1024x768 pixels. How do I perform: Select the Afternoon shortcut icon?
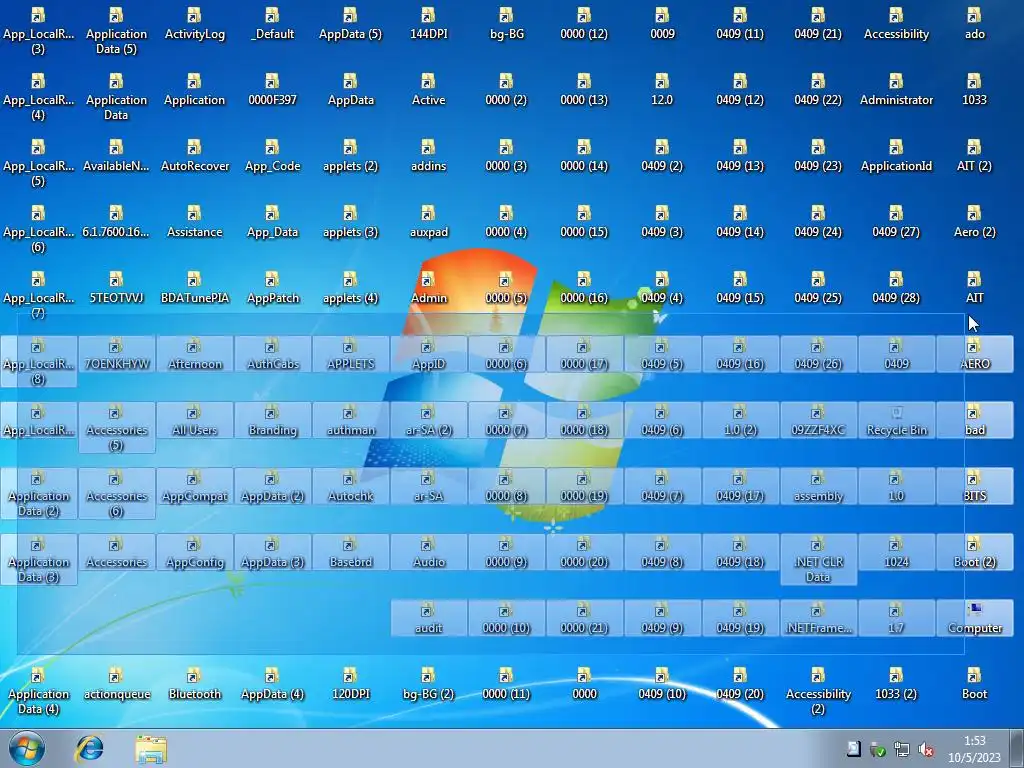tap(194, 355)
